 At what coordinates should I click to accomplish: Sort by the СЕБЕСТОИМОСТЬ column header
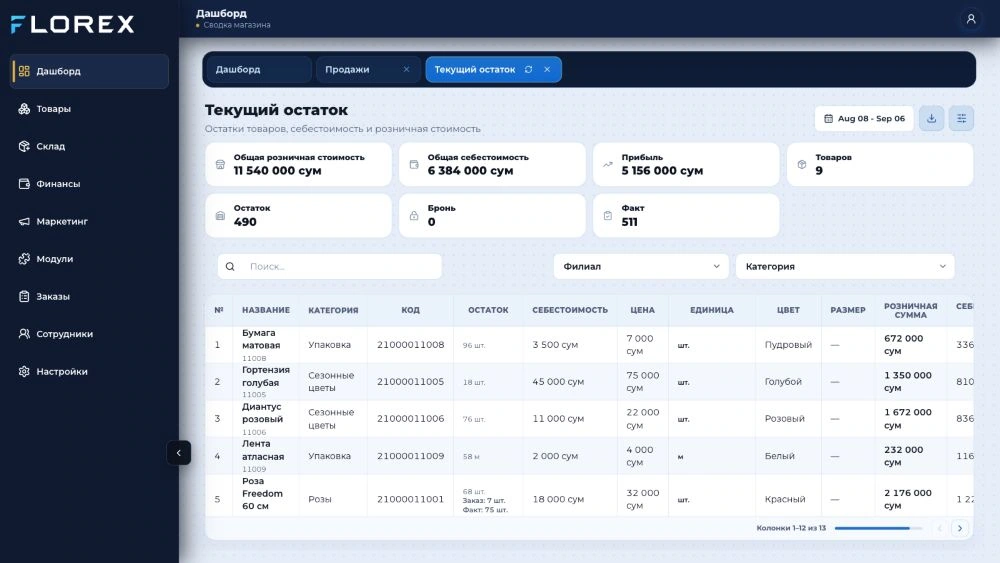coord(570,310)
